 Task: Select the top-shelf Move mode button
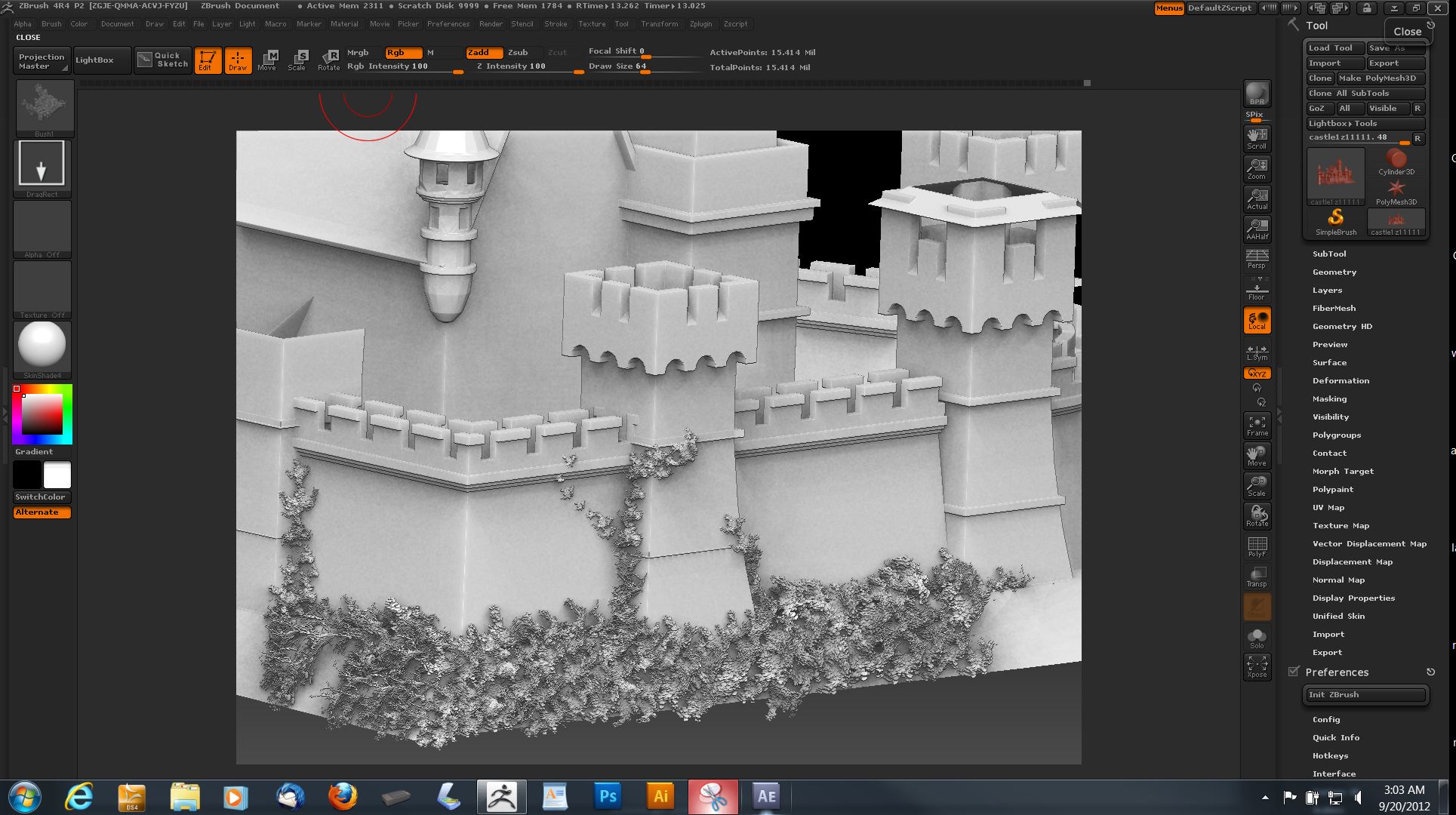coord(267,60)
